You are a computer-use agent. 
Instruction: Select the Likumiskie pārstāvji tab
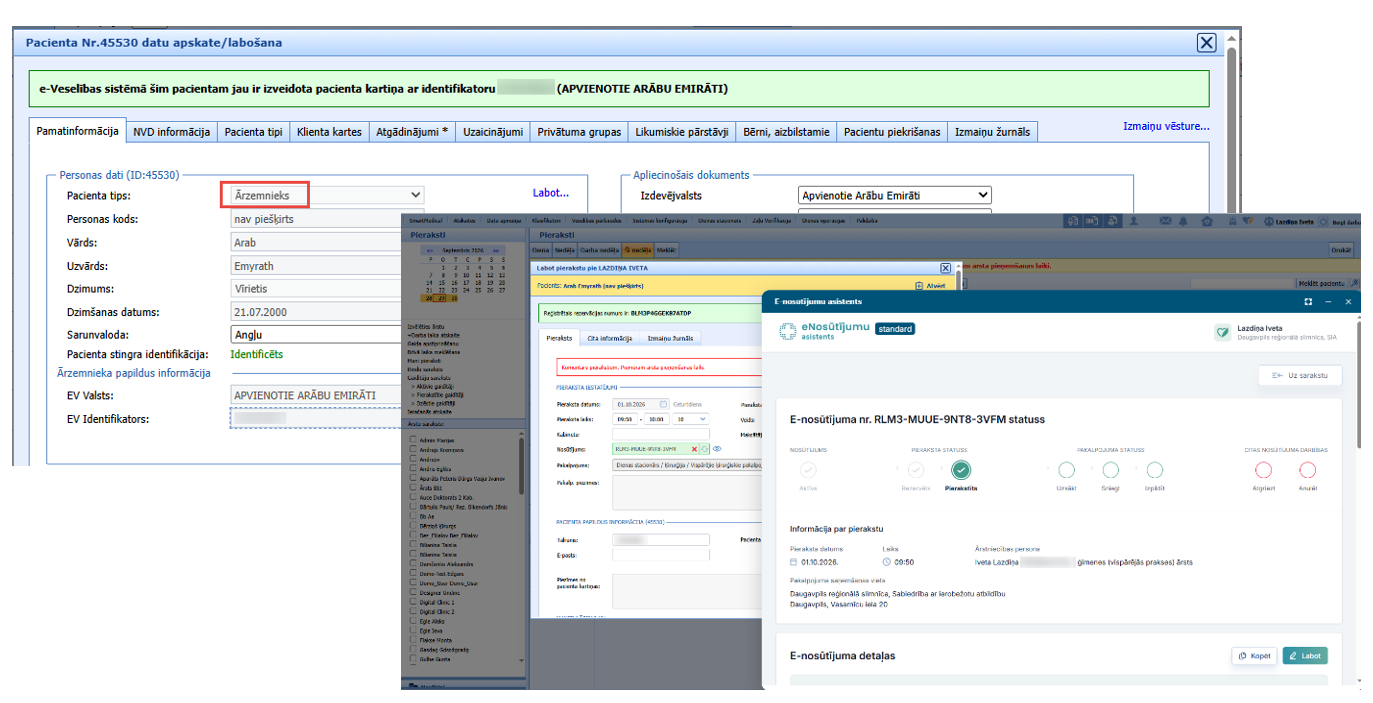(681, 132)
